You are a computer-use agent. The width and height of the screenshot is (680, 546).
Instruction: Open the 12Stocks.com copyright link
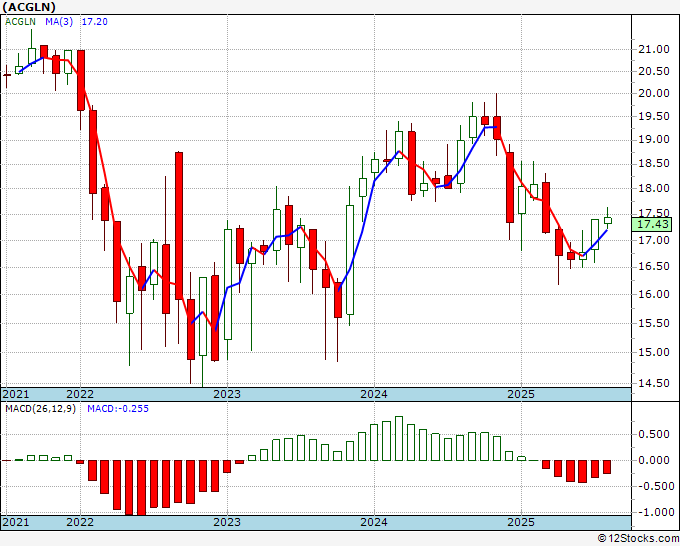point(638,539)
